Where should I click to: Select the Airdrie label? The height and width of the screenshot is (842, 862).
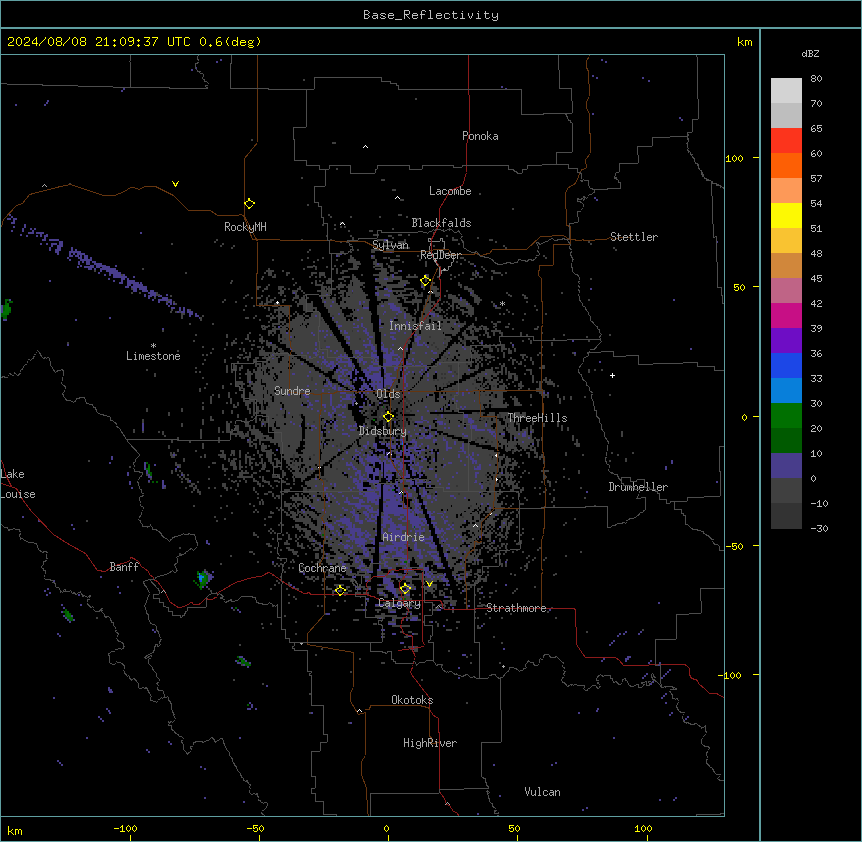pos(404,537)
